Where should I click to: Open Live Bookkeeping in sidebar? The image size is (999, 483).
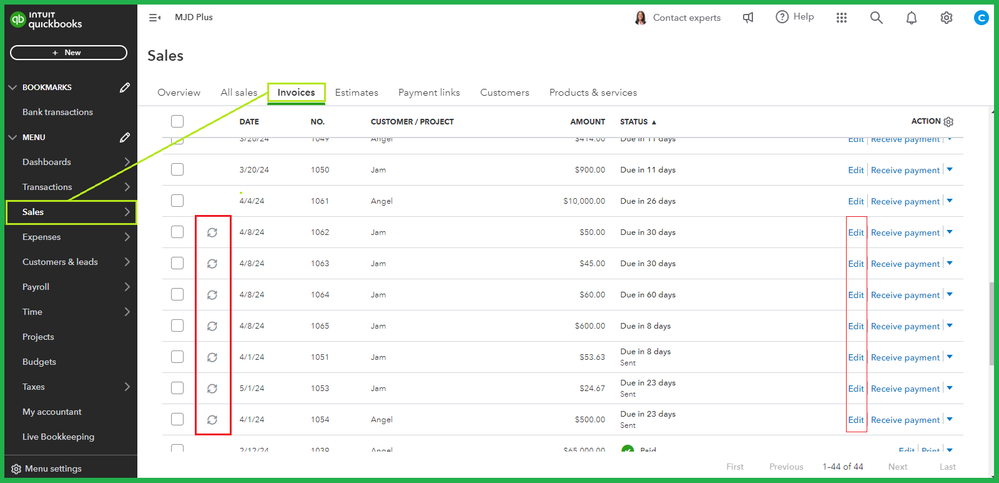[x=58, y=437]
